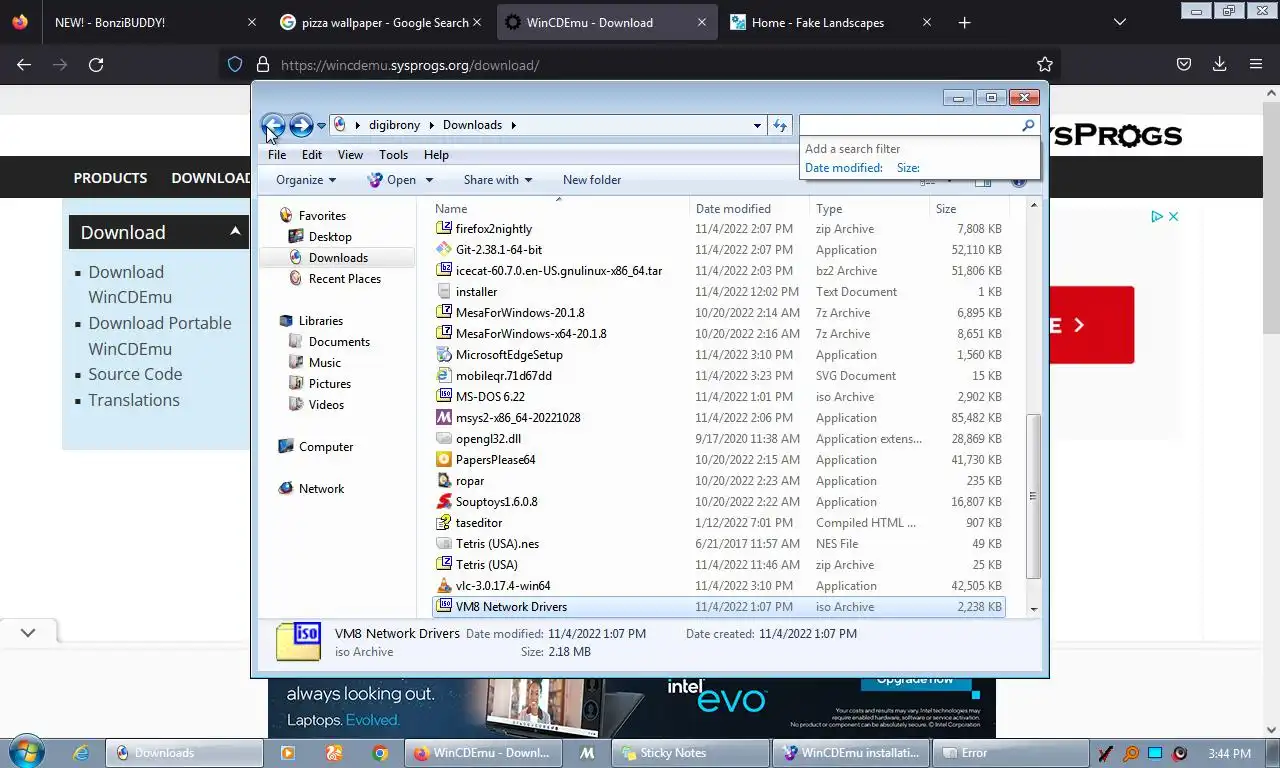Add the Date modified search filter
Image resolution: width=1280 pixels, height=768 pixels.
coord(844,168)
